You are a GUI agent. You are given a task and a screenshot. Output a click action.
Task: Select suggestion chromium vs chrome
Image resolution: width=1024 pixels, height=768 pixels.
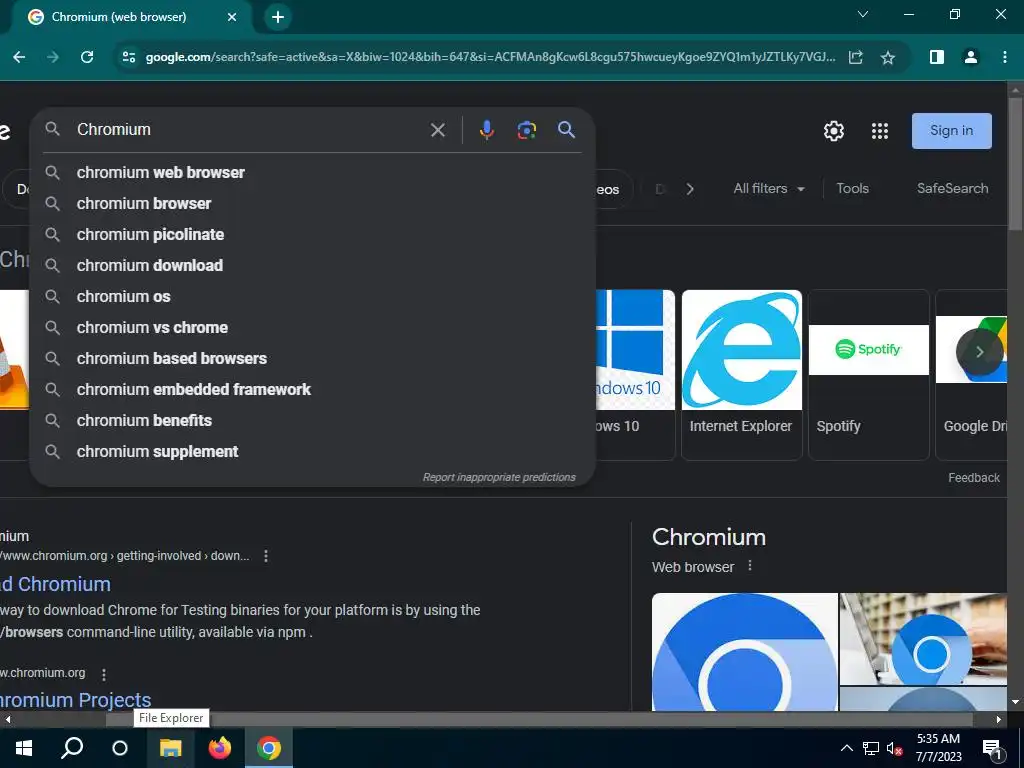click(312, 328)
